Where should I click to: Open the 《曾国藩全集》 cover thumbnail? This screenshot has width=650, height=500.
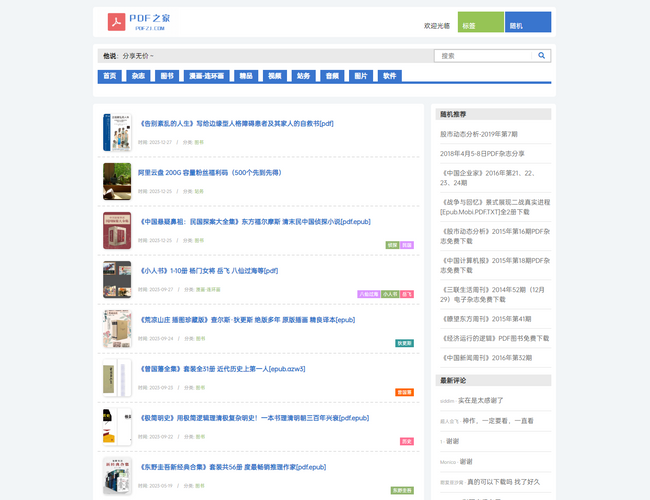tap(117, 377)
